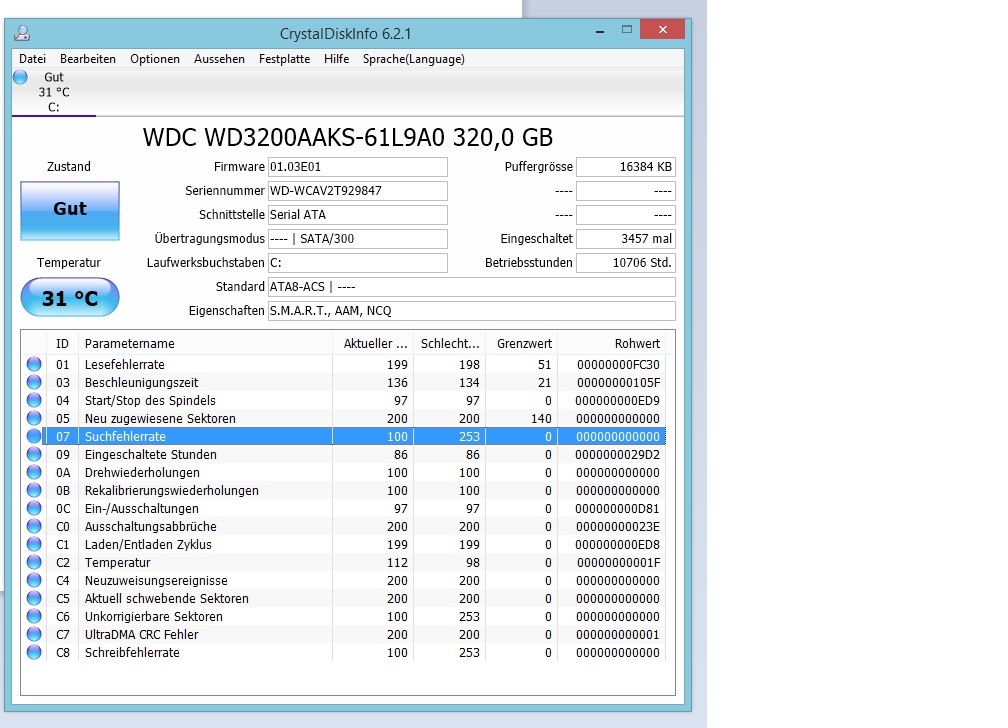The width and height of the screenshot is (1008, 728).
Task: Click Grenzwert value 140
Action: point(541,419)
